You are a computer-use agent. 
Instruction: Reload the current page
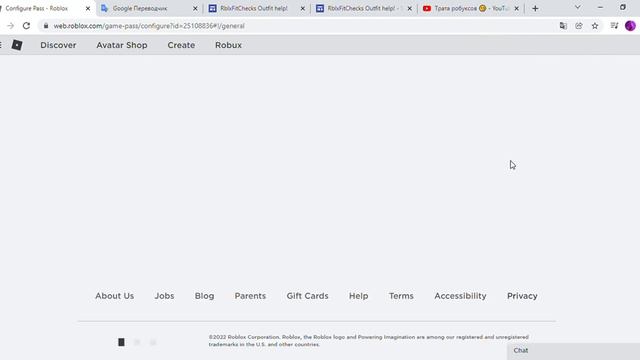click(x=26, y=26)
